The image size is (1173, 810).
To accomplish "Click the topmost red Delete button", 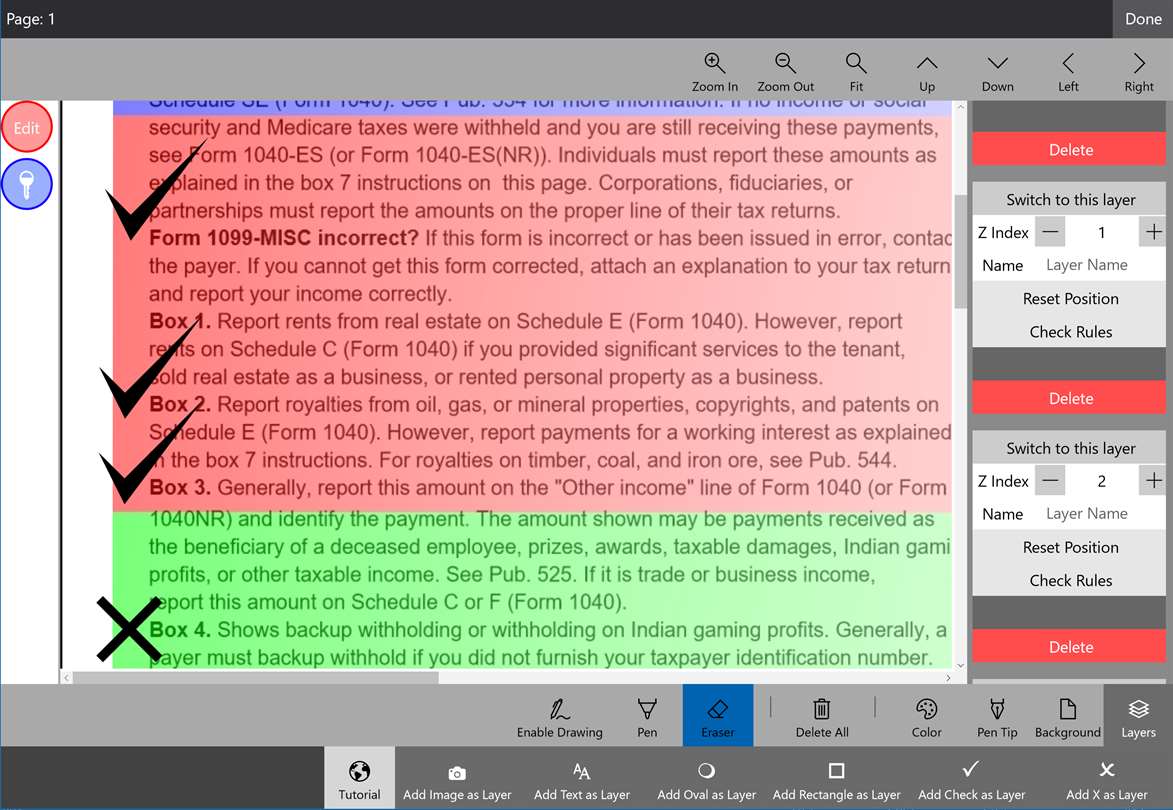I will point(1069,150).
